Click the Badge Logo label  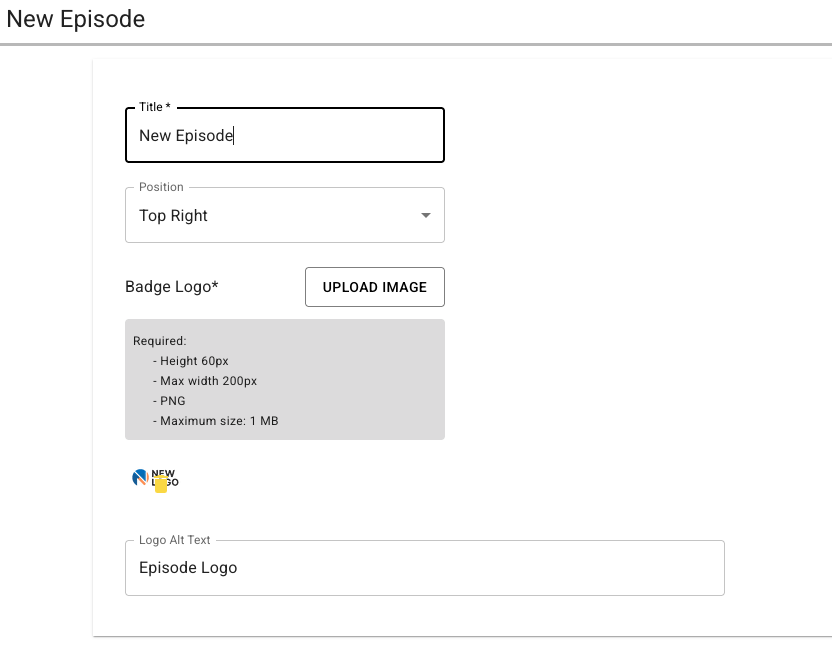pos(172,287)
